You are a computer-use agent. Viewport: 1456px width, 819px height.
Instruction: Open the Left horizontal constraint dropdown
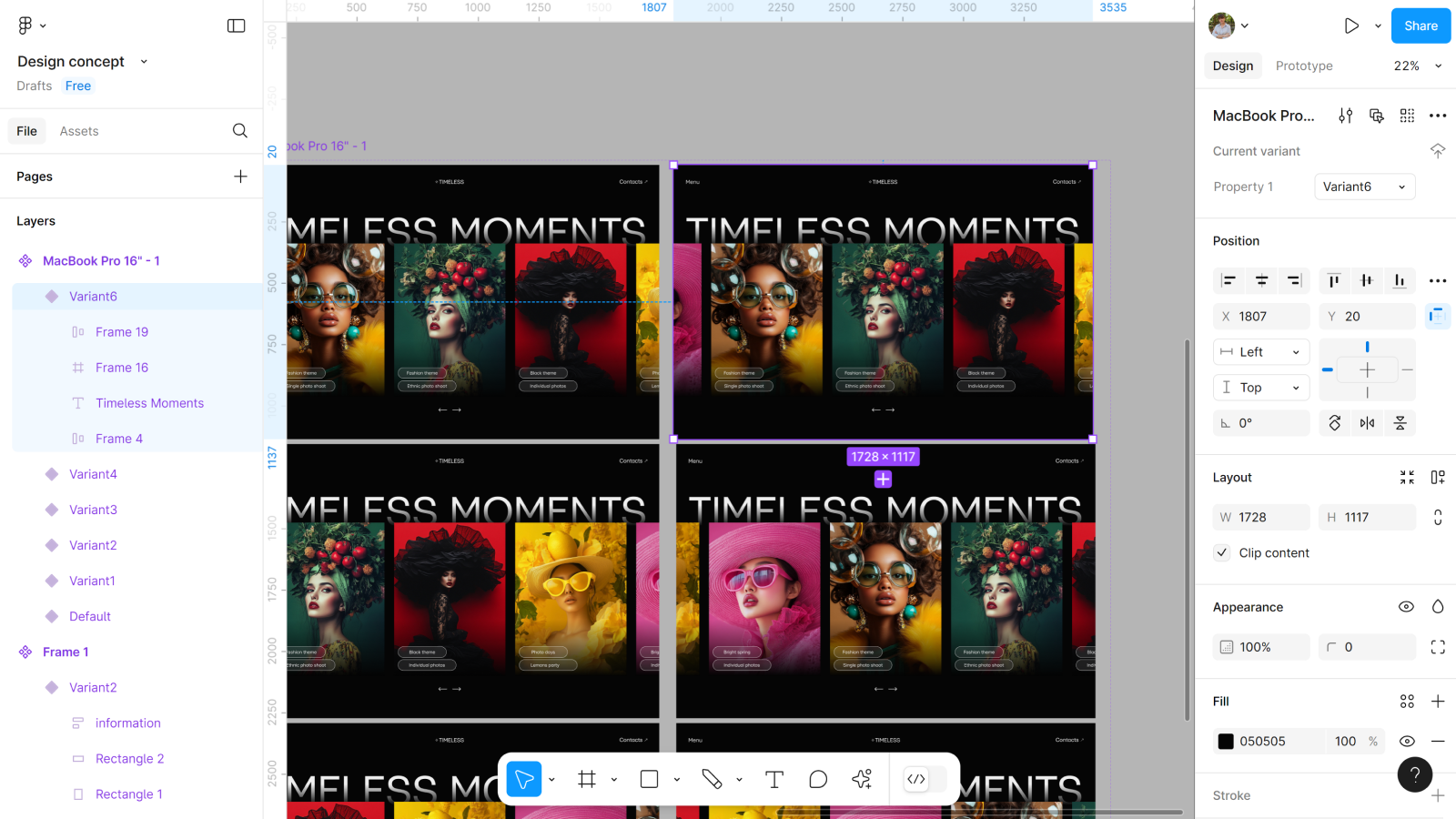click(x=1261, y=352)
